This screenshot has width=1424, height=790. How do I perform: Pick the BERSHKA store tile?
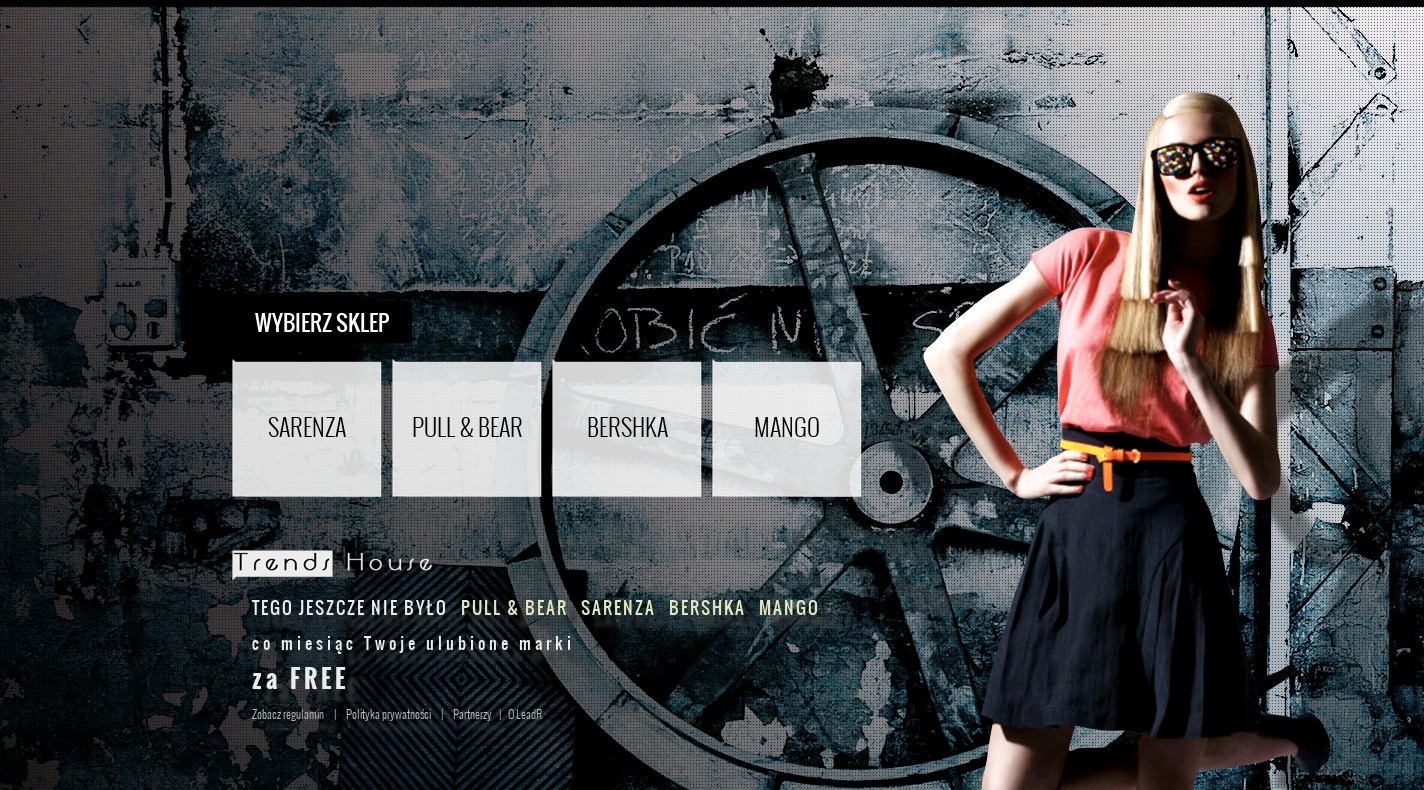pos(627,428)
